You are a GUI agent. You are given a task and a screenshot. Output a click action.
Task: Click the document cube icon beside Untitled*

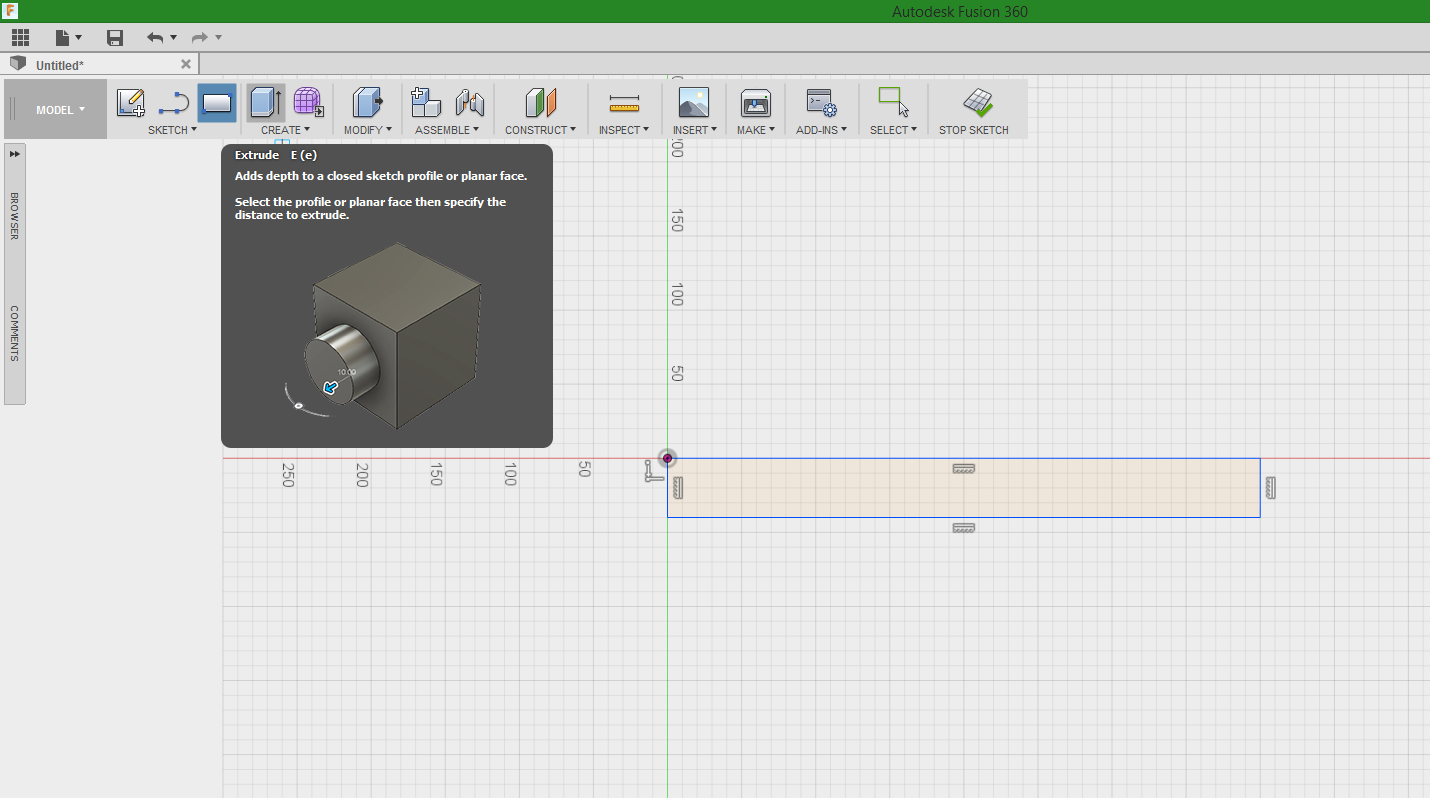pyautogui.click(x=18, y=64)
